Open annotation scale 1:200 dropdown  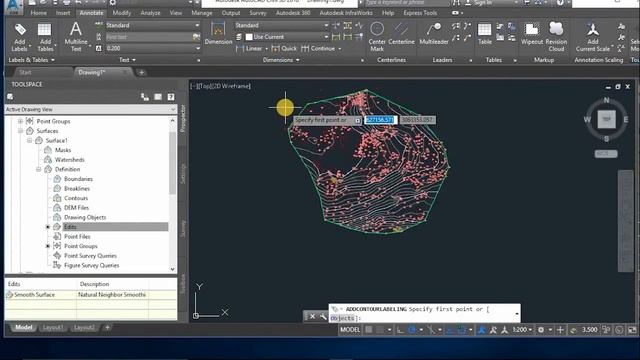pos(522,330)
